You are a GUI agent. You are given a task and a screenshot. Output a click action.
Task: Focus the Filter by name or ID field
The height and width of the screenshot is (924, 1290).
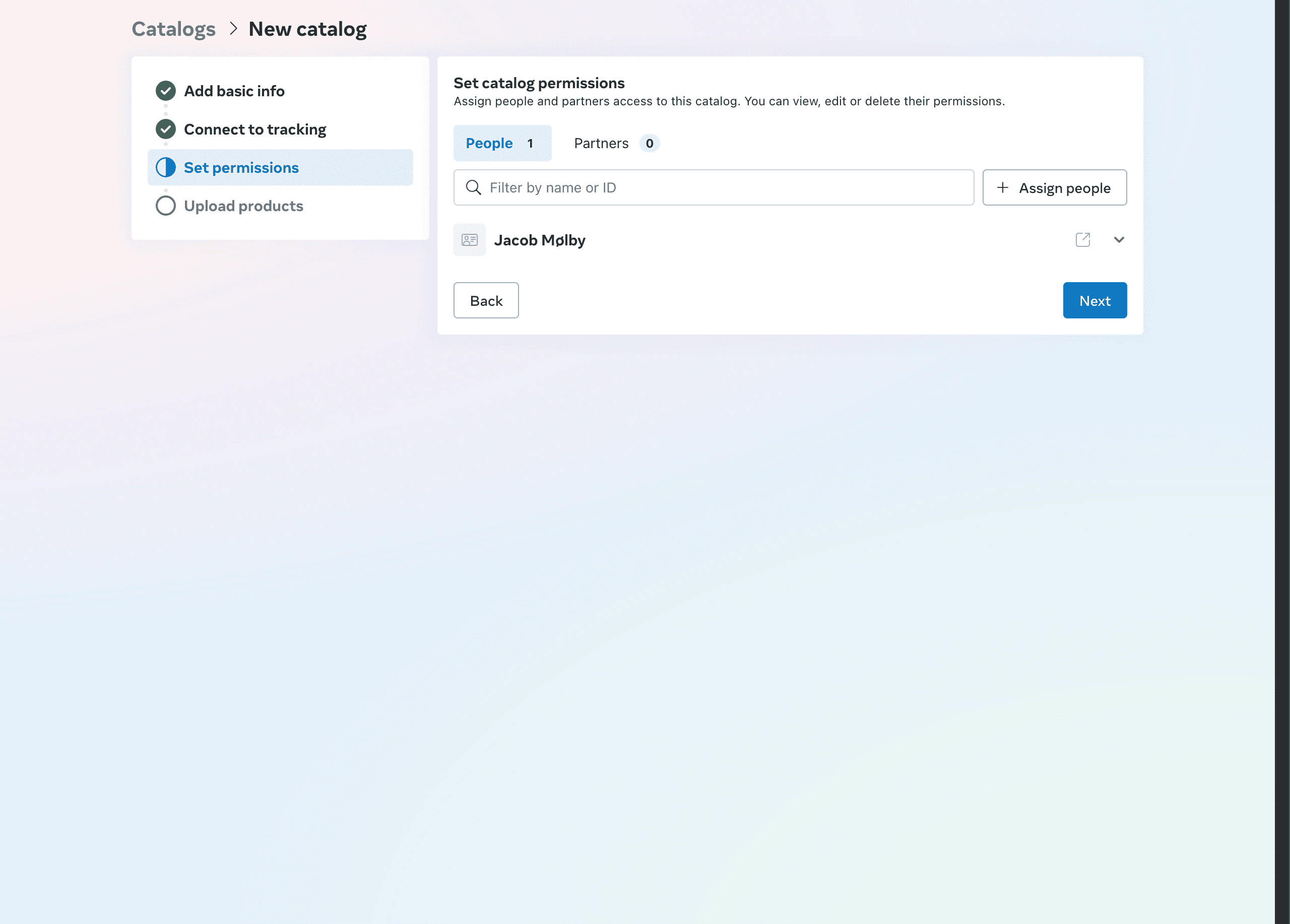723,187
